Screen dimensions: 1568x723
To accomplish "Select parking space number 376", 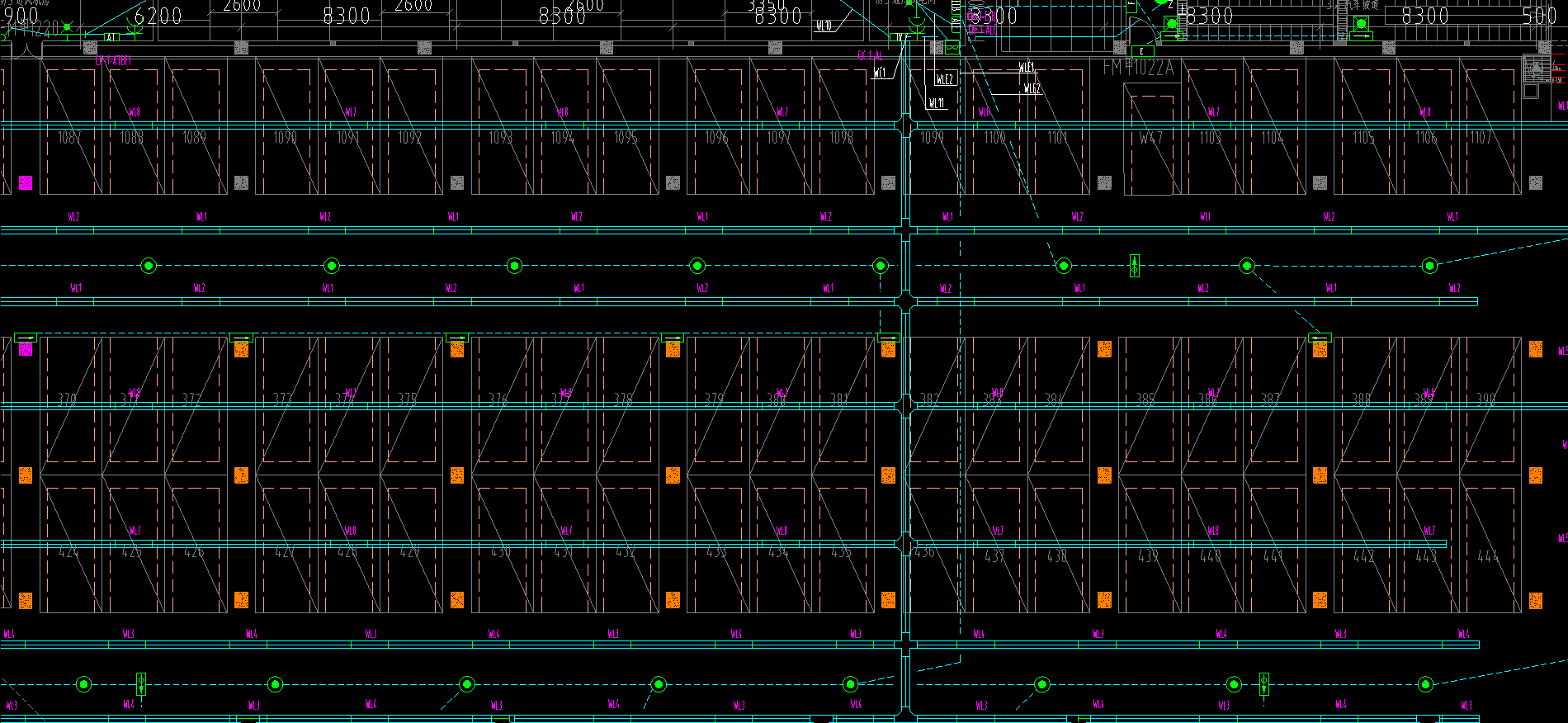I will [x=498, y=399].
